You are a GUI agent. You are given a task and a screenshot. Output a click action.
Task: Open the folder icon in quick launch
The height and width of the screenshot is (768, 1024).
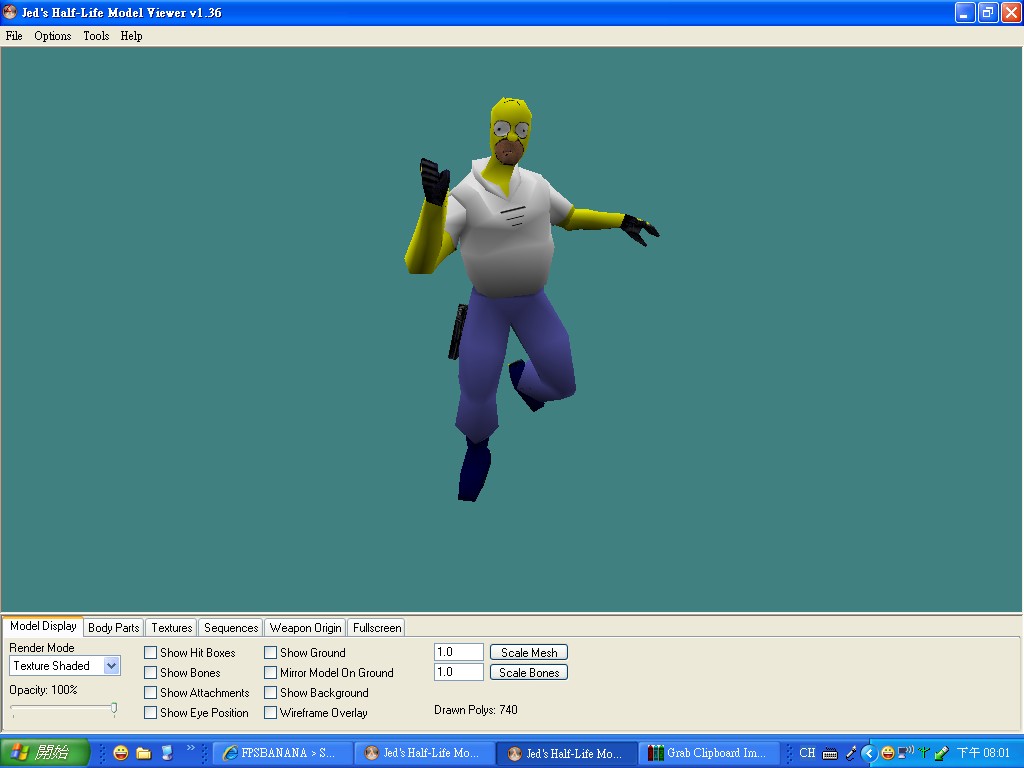tap(144, 753)
